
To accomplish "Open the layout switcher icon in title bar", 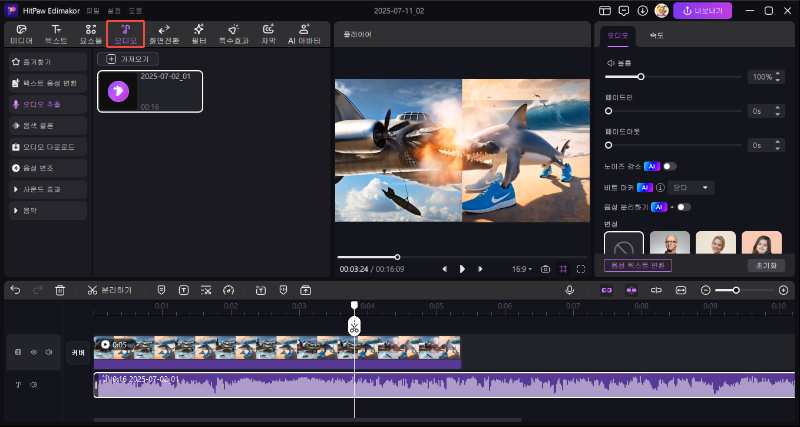I will click(x=605, y=11).
